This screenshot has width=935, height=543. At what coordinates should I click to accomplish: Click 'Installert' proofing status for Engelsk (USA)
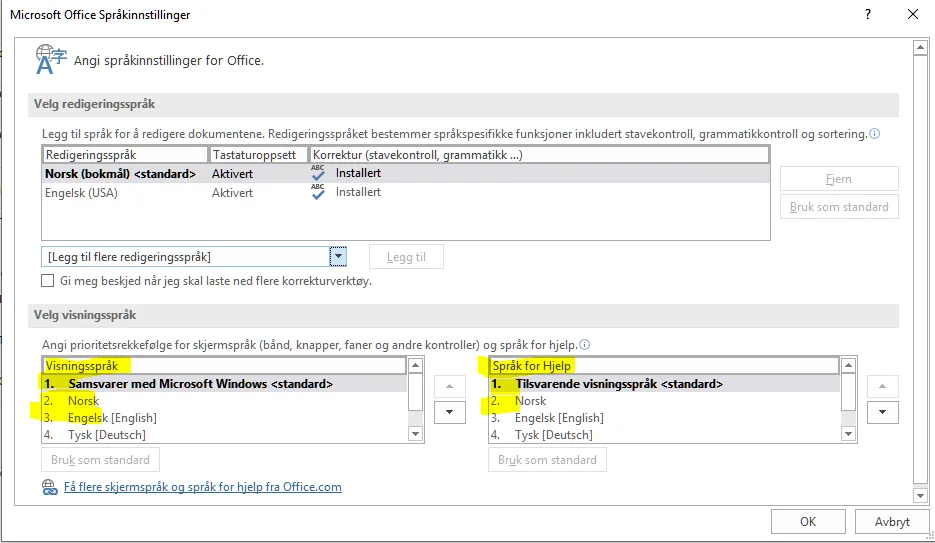click(x=358, y=192)
